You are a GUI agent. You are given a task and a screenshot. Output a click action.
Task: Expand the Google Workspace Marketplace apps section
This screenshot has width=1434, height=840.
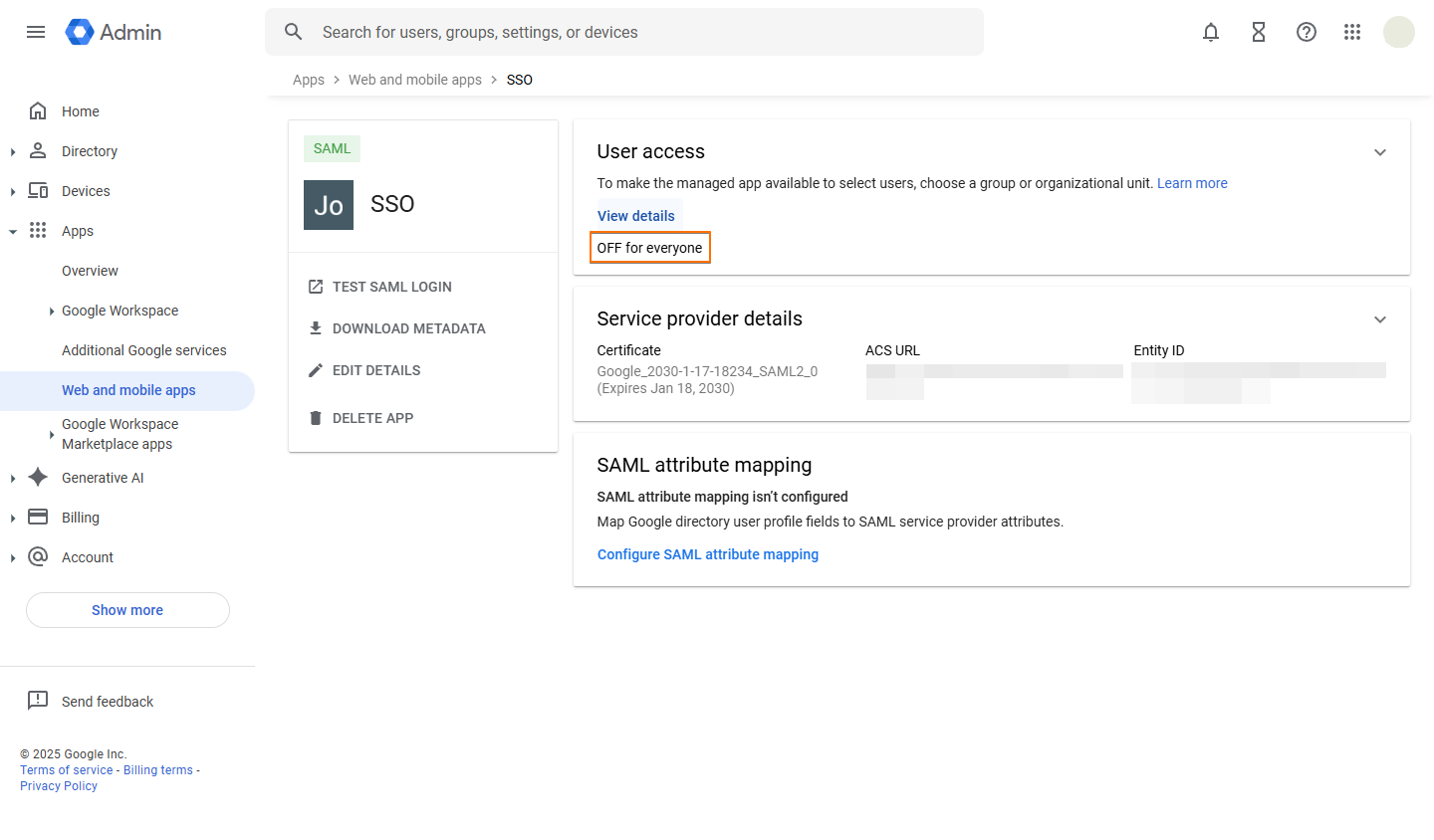tap(52, 434)
